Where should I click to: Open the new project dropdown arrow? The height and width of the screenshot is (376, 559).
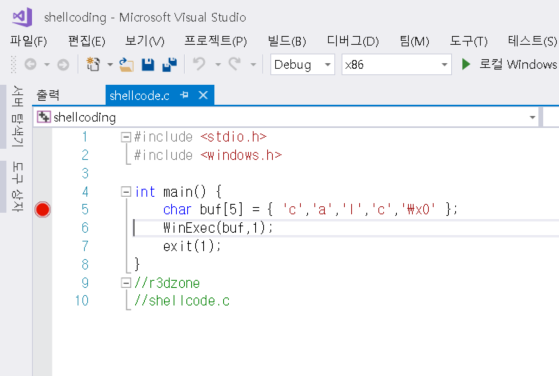pos(110,65)
